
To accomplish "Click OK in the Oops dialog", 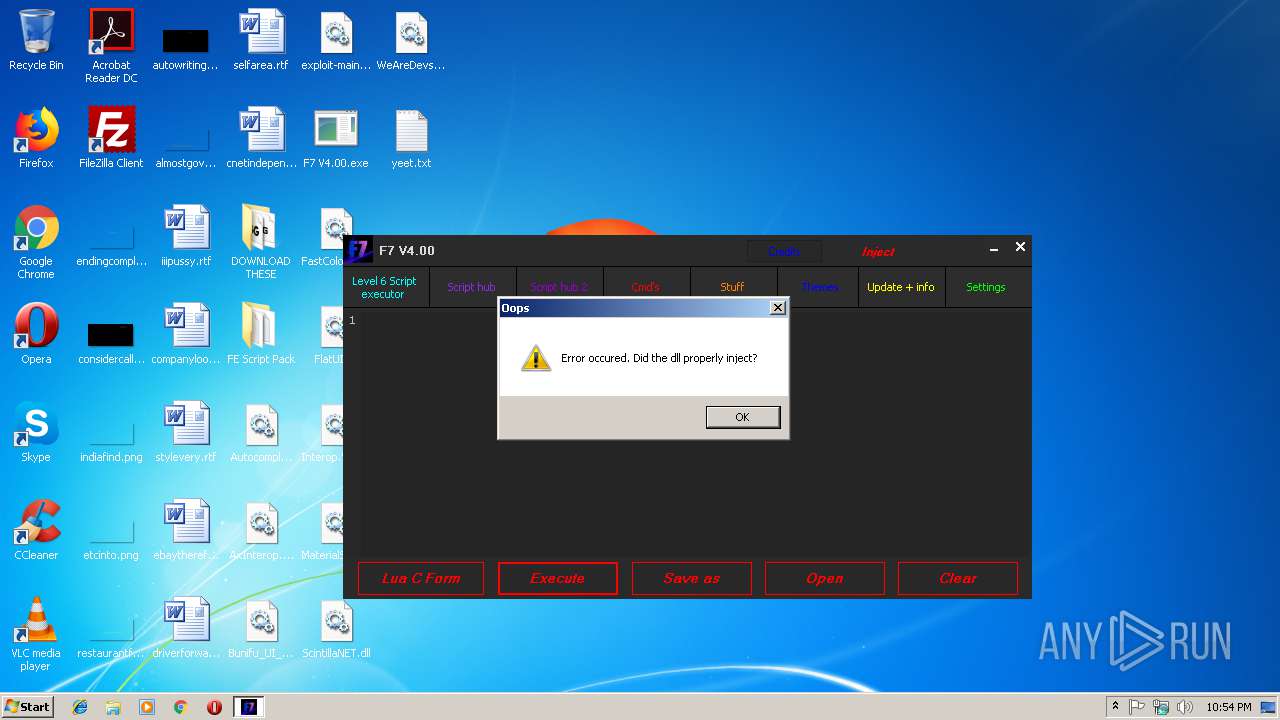I will [742, 417].
